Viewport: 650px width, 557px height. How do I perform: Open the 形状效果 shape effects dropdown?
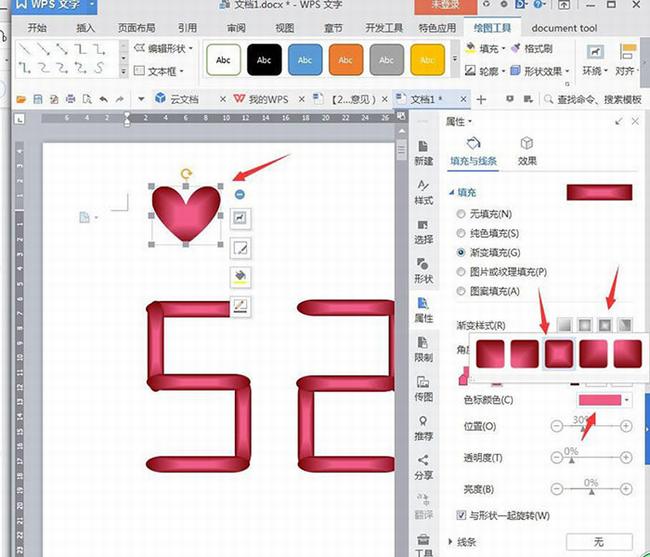click(x=540, y=71)
